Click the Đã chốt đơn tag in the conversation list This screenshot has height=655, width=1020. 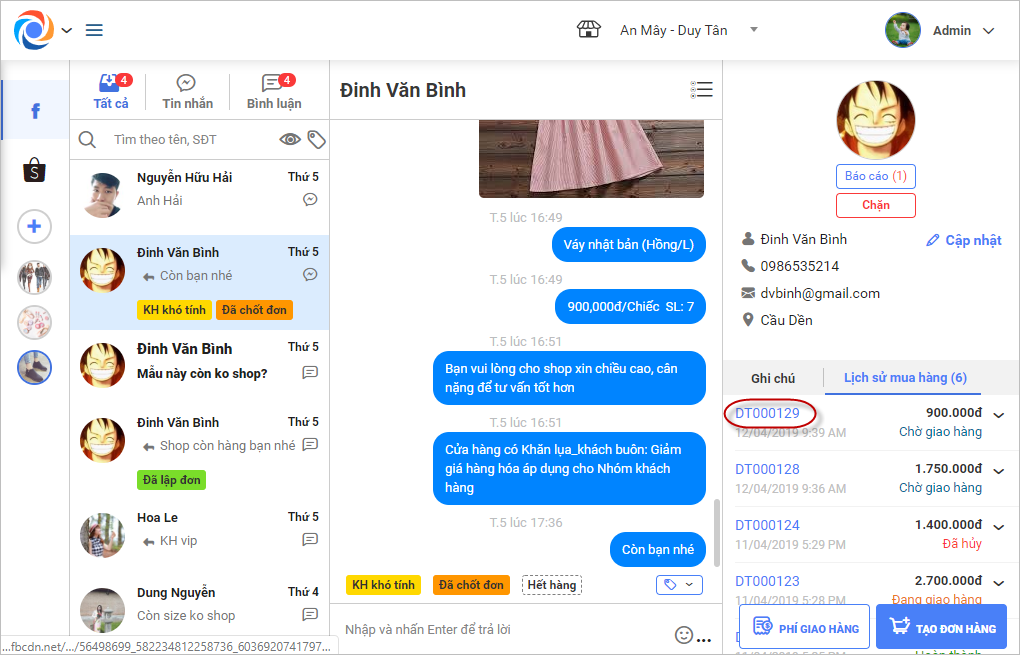pyautogui.click(x=254, y=310)
